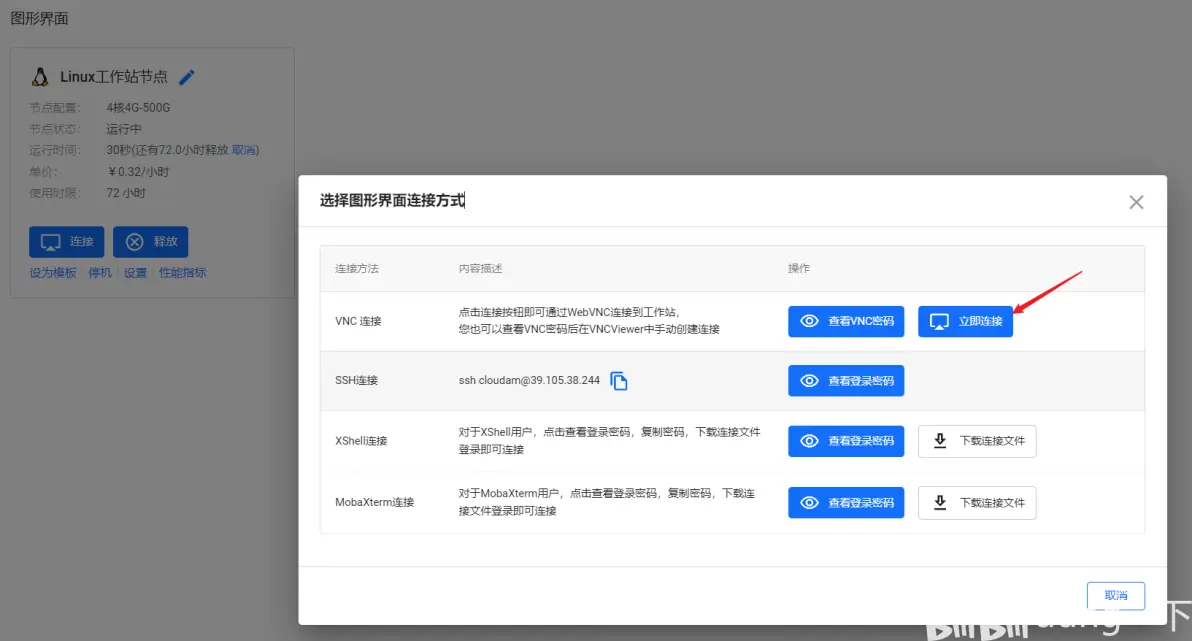Close the connection method dialog with X
This screenshot has width=1192, height=641.
(x=1136, y=202)
